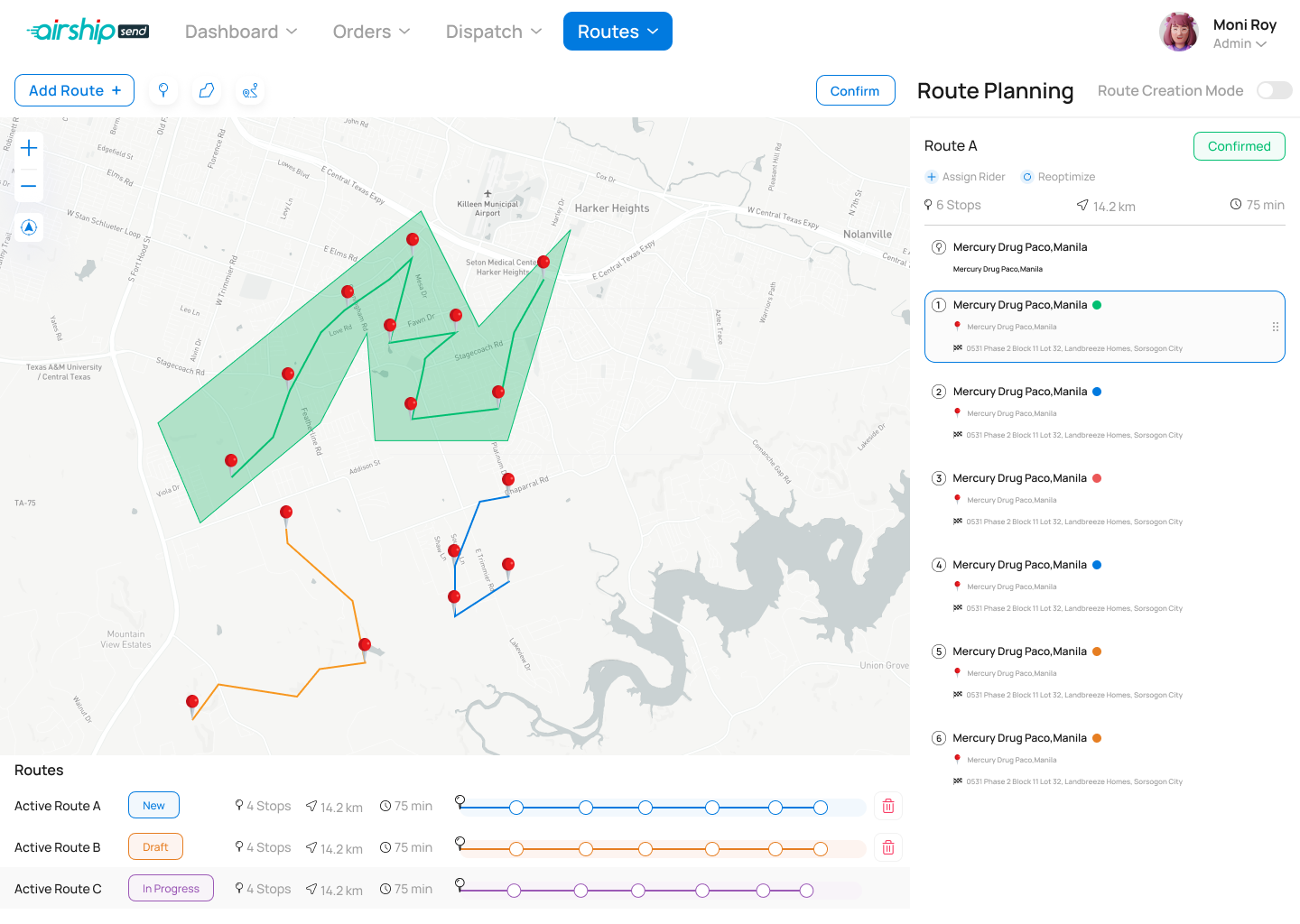
Task: Delete Active Route B with trash icon
Action: tap(888, 847)
